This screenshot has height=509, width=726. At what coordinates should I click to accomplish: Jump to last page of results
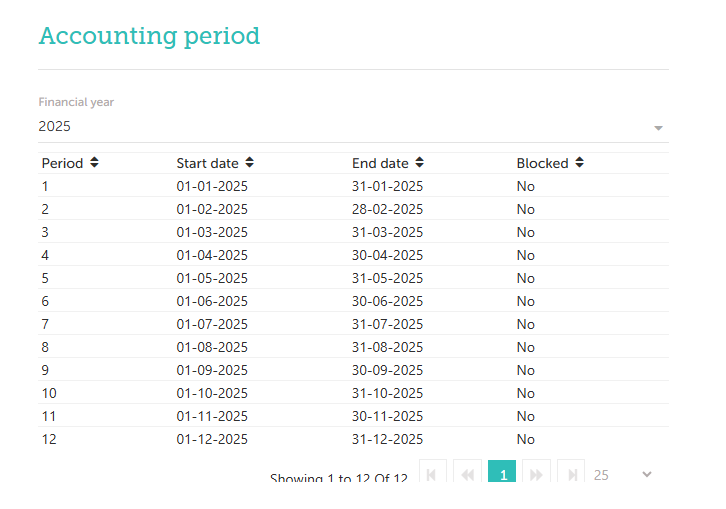click(571, 475)
